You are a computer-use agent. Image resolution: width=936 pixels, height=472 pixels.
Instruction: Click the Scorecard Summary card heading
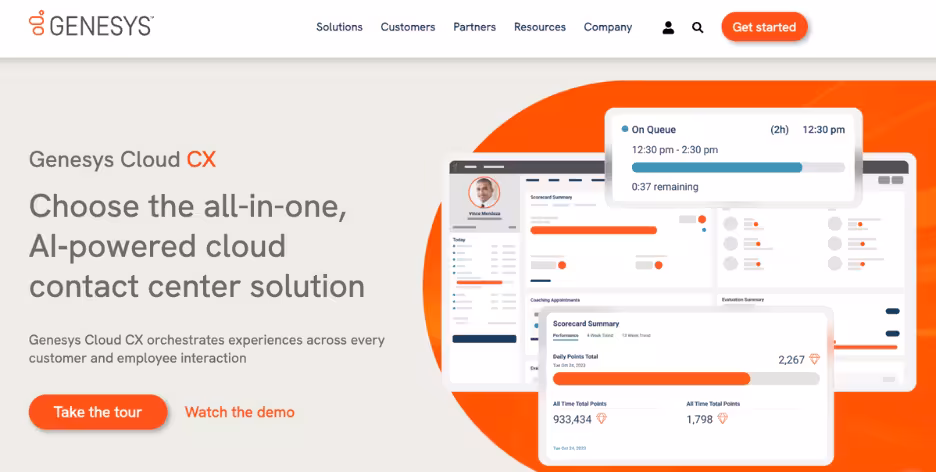586,323
